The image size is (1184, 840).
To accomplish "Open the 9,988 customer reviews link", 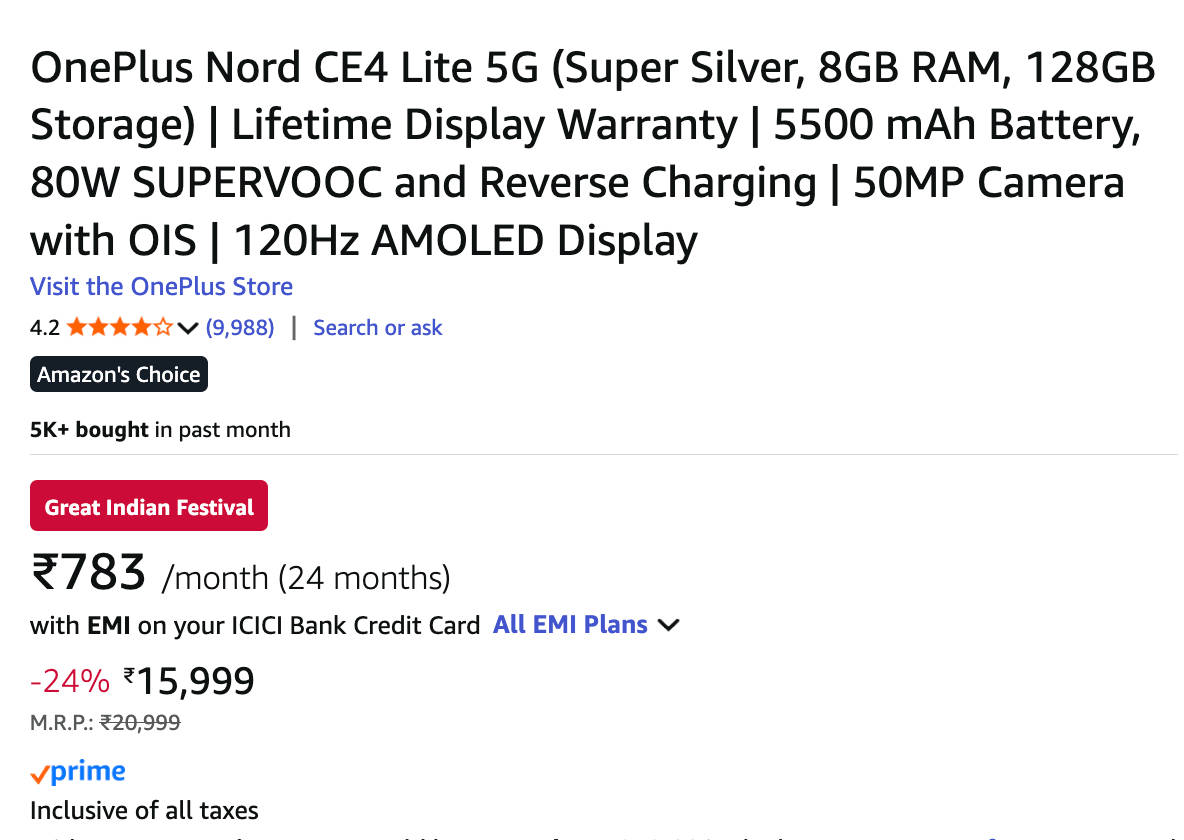I will pyautogui.click(x=240, y=328).
